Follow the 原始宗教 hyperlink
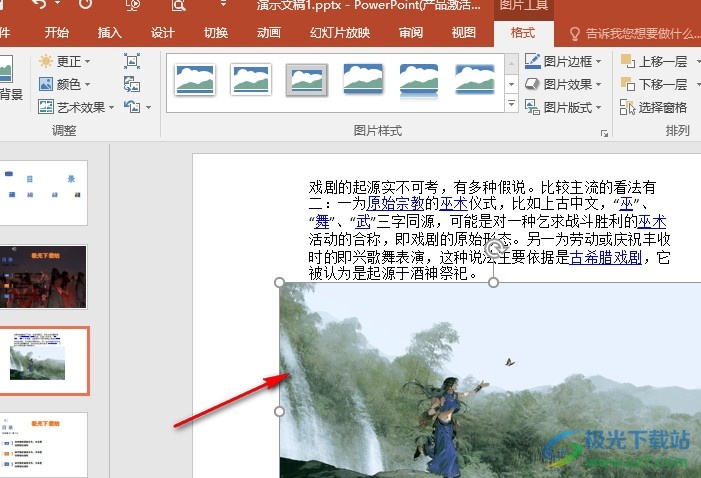 pos(395,203)
